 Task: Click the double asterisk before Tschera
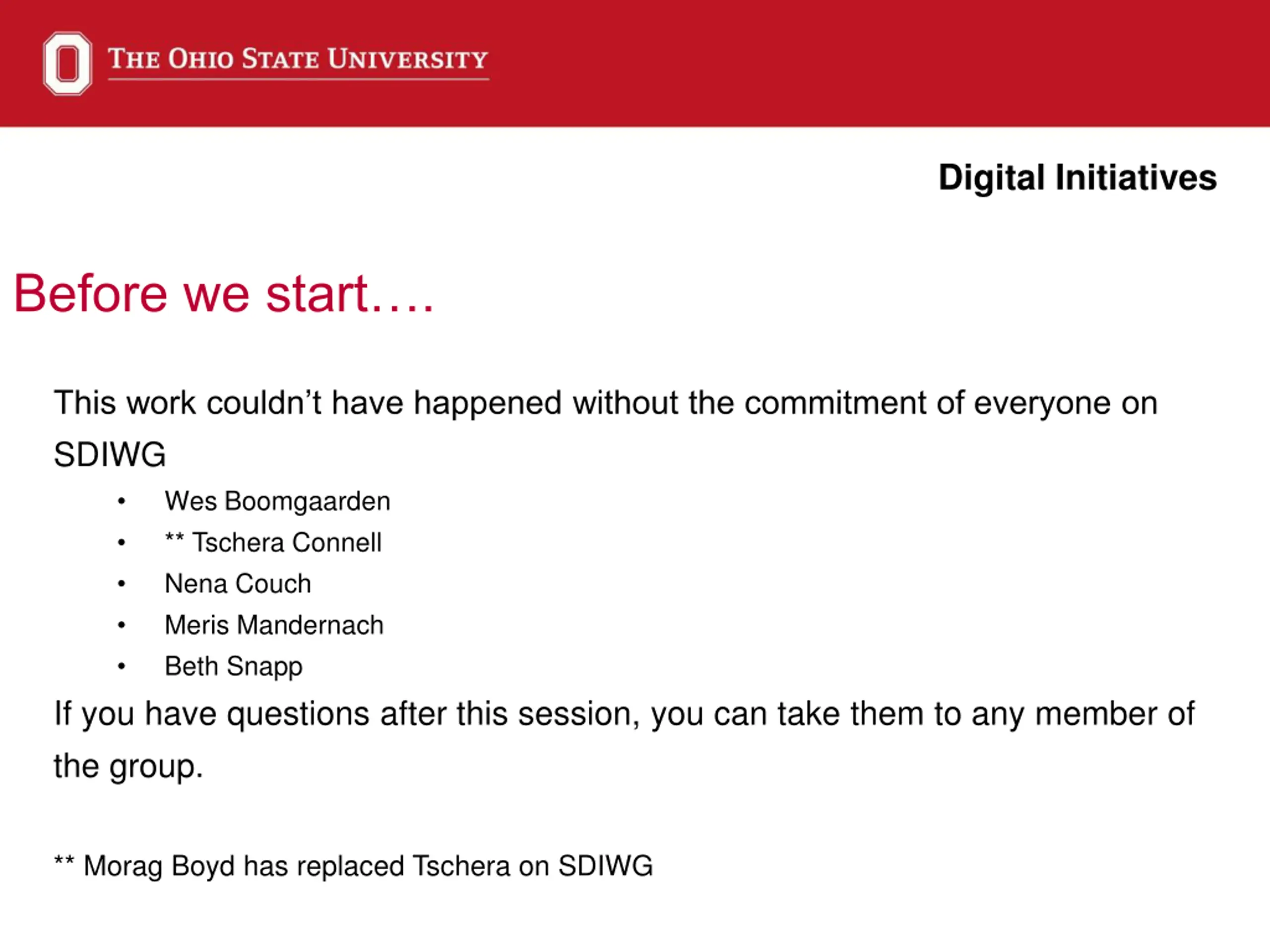(175, 537)
